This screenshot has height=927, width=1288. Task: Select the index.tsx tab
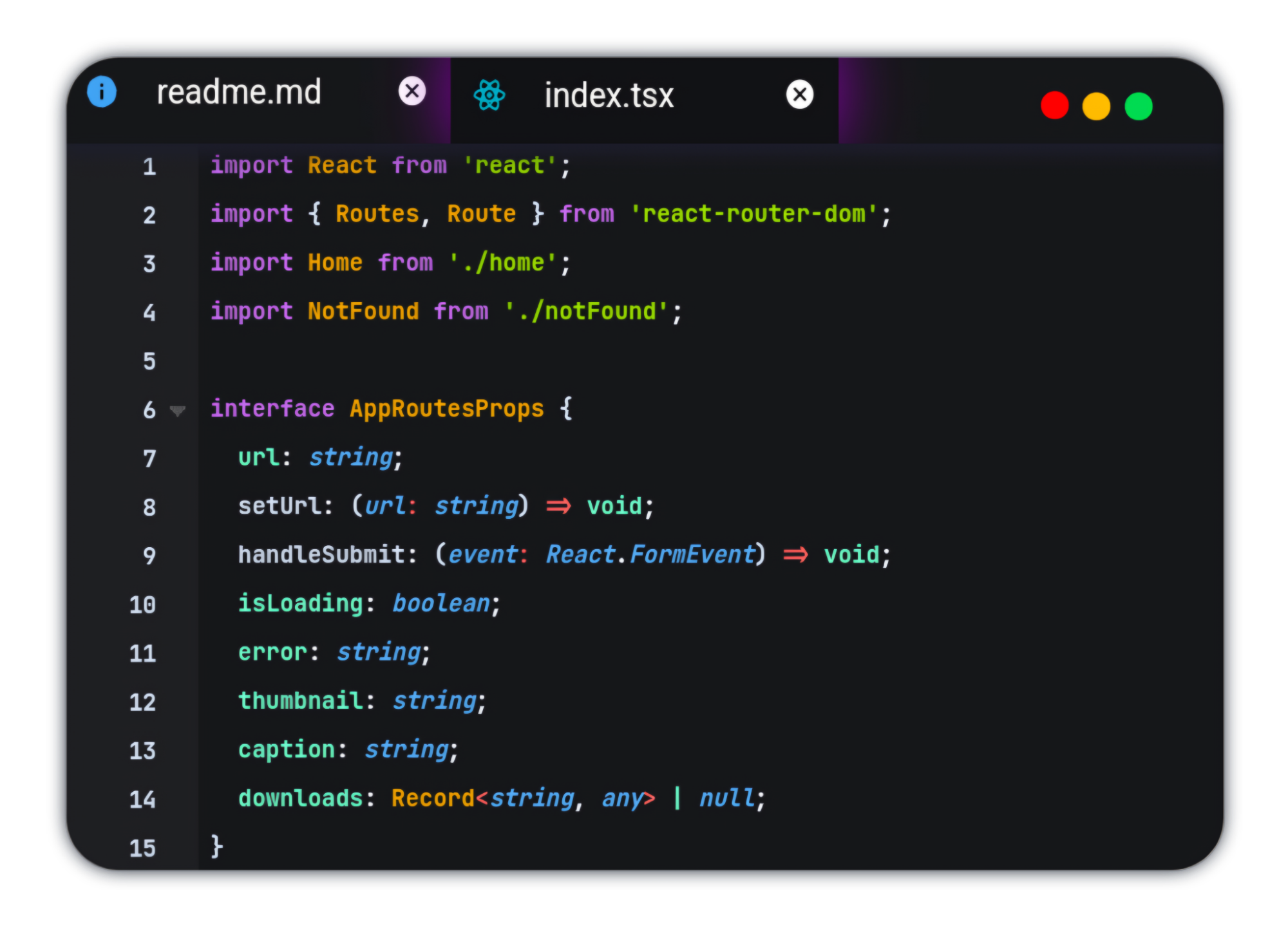(609, 96)
